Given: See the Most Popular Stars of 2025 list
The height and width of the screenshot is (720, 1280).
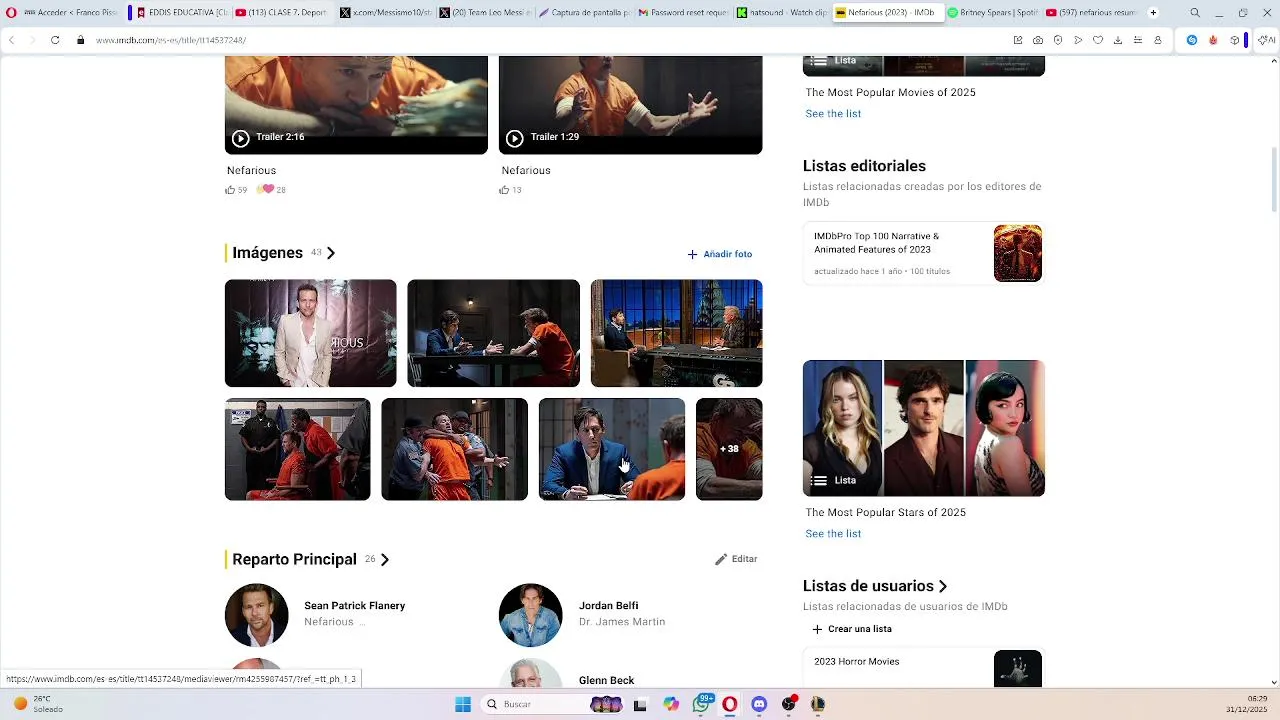Looking at the screenshot, I should pos(833,534).
